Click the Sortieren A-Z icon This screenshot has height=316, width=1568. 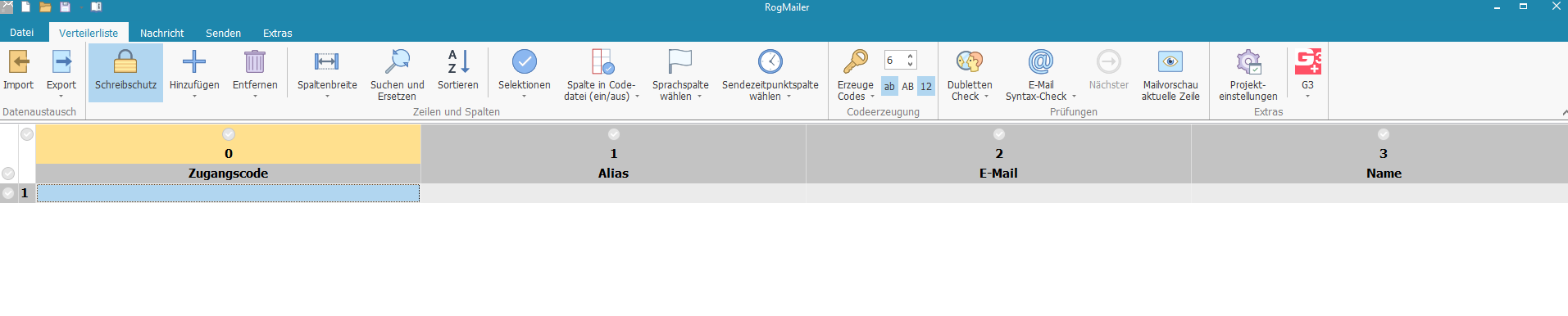(458, 62)
